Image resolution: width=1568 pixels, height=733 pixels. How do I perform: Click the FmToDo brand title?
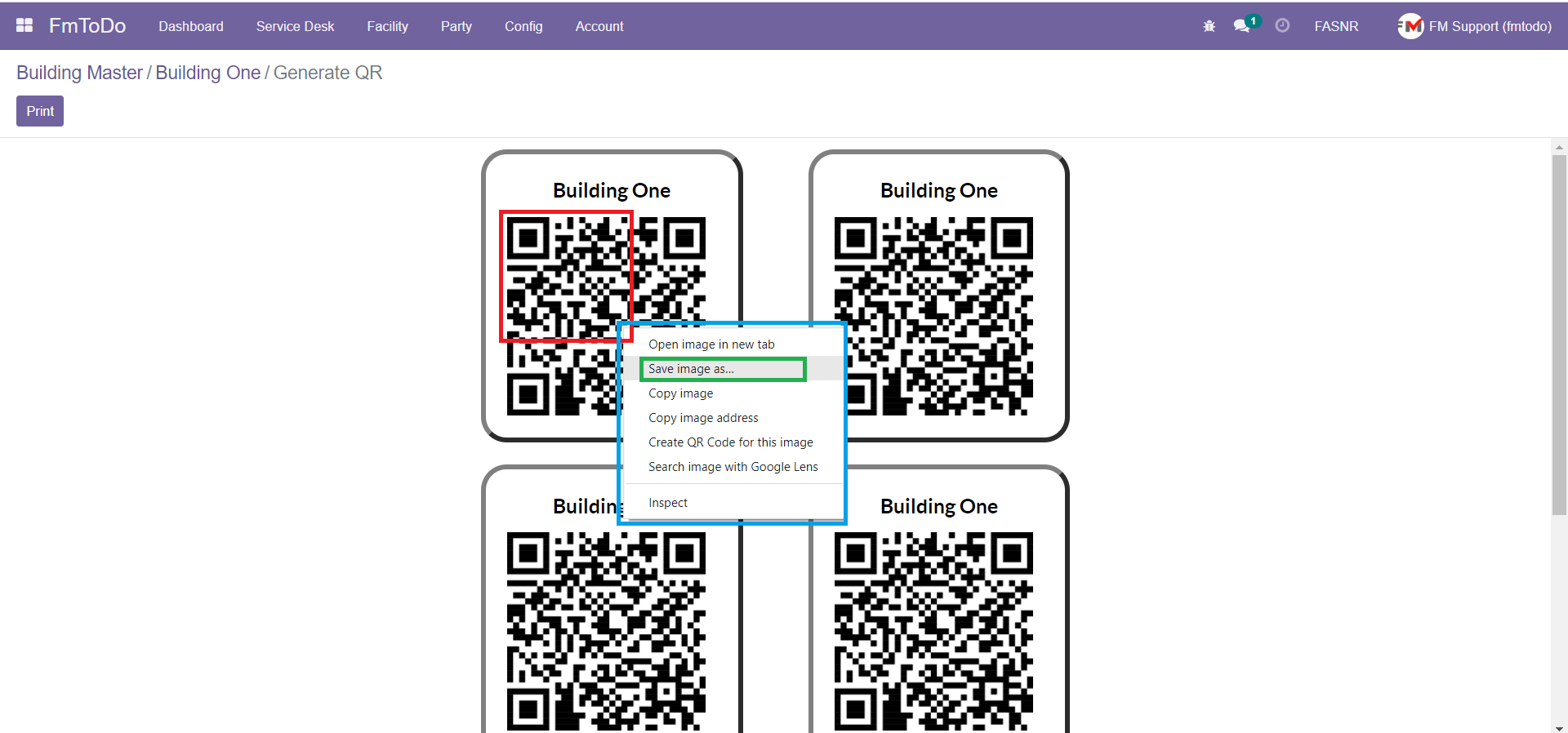87,26
